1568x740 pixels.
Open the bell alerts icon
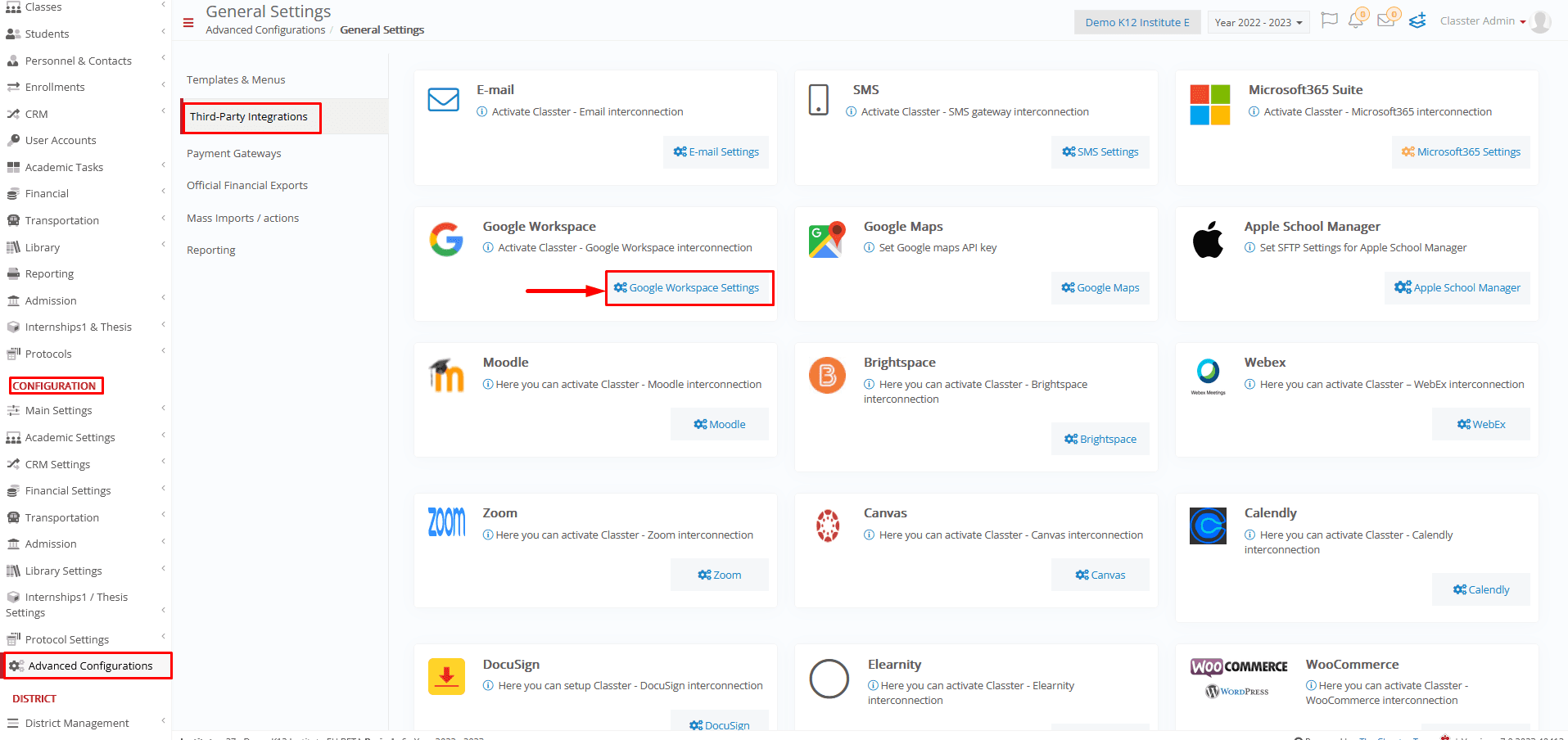point(1356,20)
